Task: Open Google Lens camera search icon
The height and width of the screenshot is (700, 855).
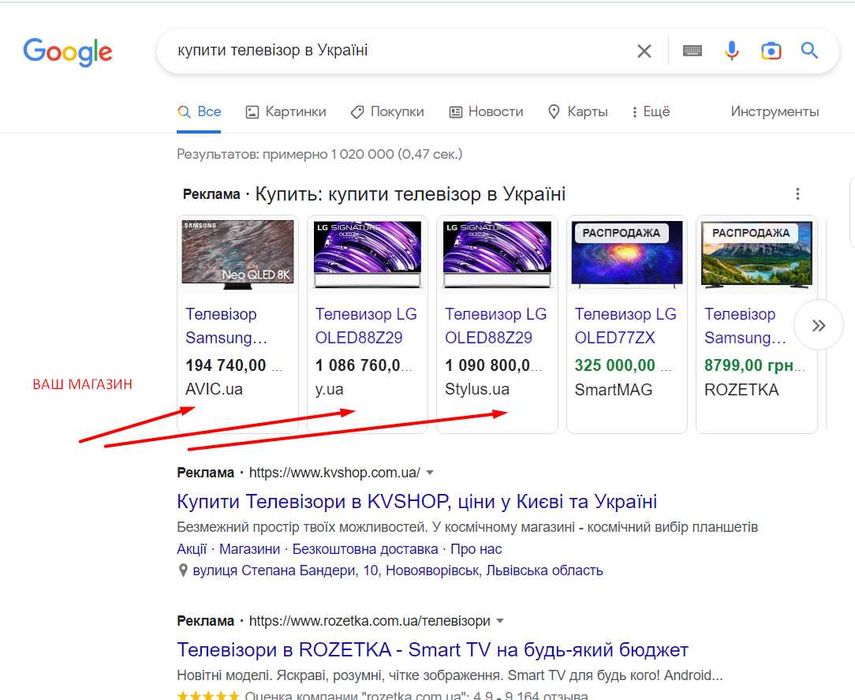Action: 770,51
